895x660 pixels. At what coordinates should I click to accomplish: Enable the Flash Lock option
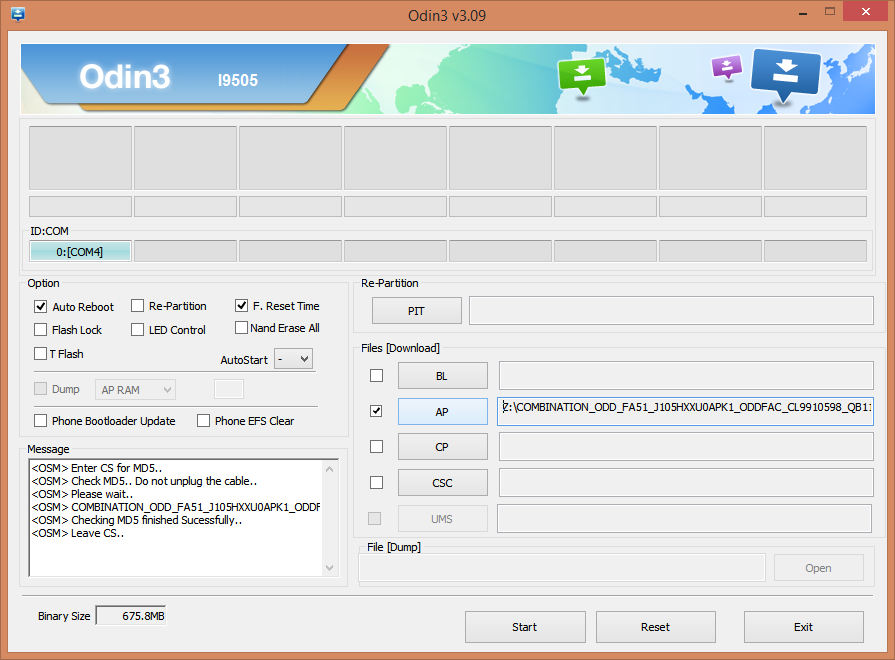41,329
